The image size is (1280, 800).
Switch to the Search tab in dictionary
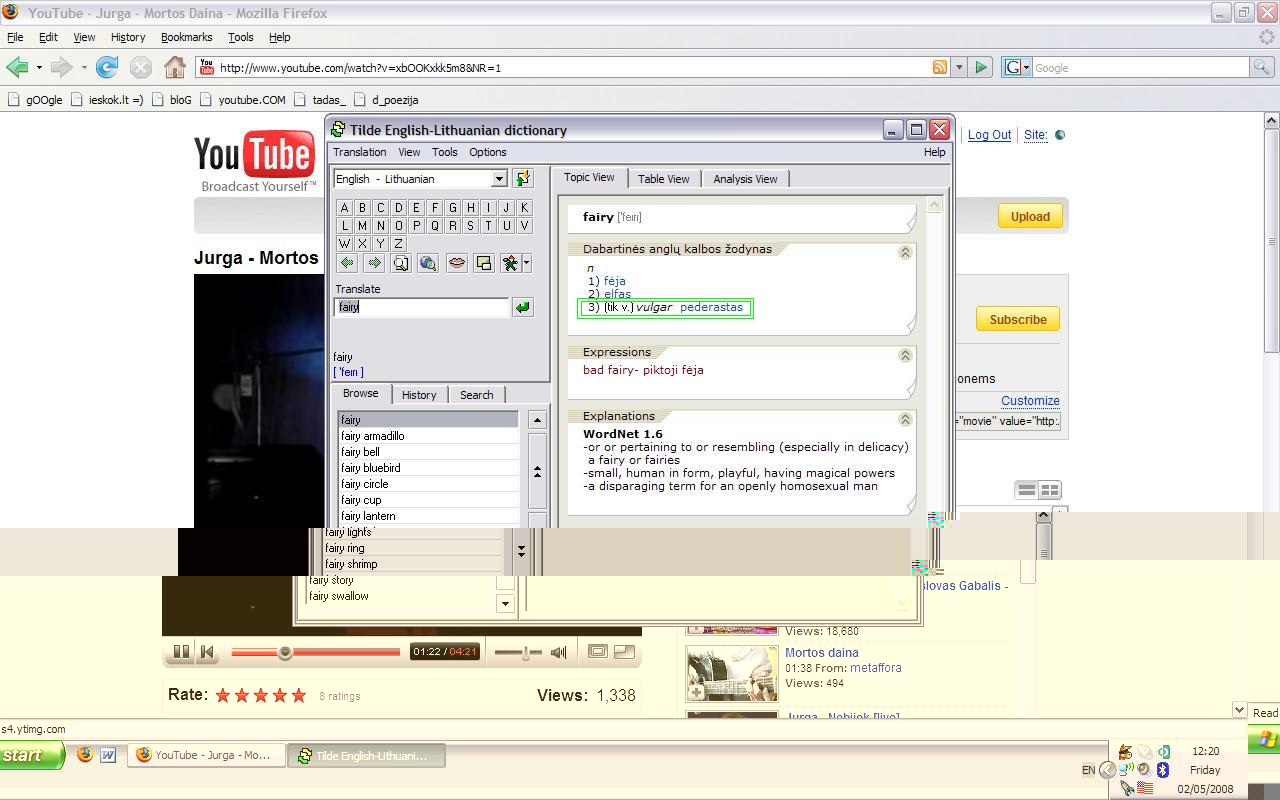tap(476, 395)
